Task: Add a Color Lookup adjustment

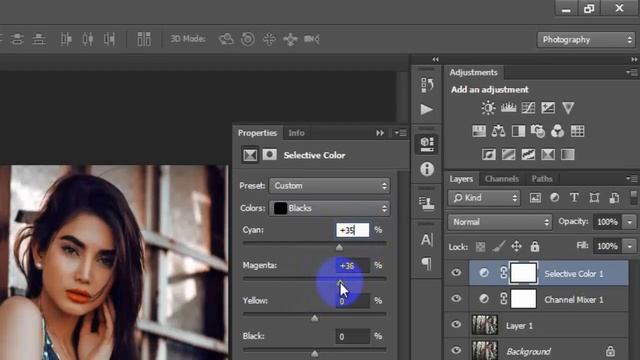Action: pyautogui.click(x=578, y=131)
